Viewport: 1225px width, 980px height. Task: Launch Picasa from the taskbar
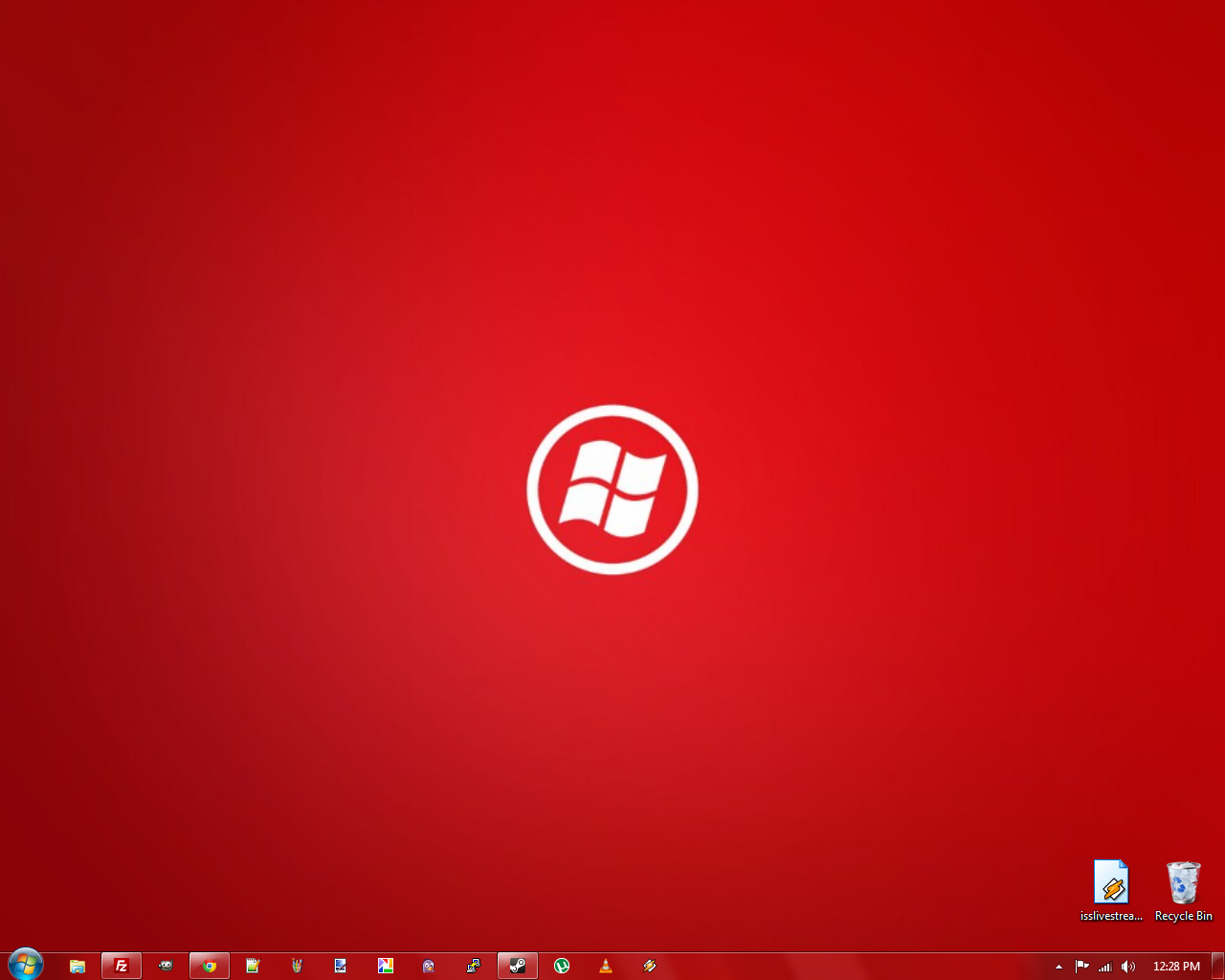click(x=385, y=966)
